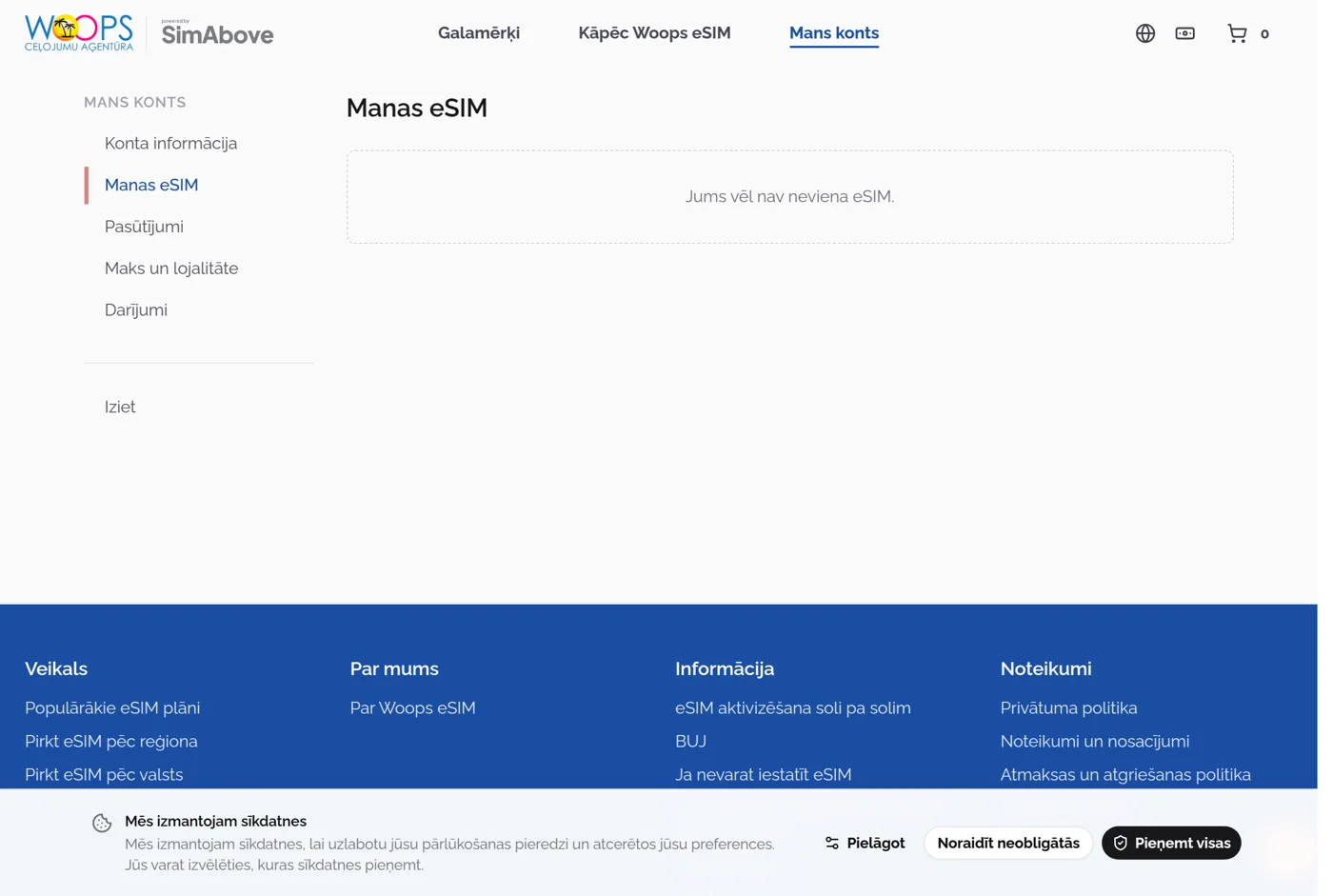Image resolution: width=1333 pixels, height=896 pixels.
Task: Open Privātuma politika link
Action: (1068, 707)
